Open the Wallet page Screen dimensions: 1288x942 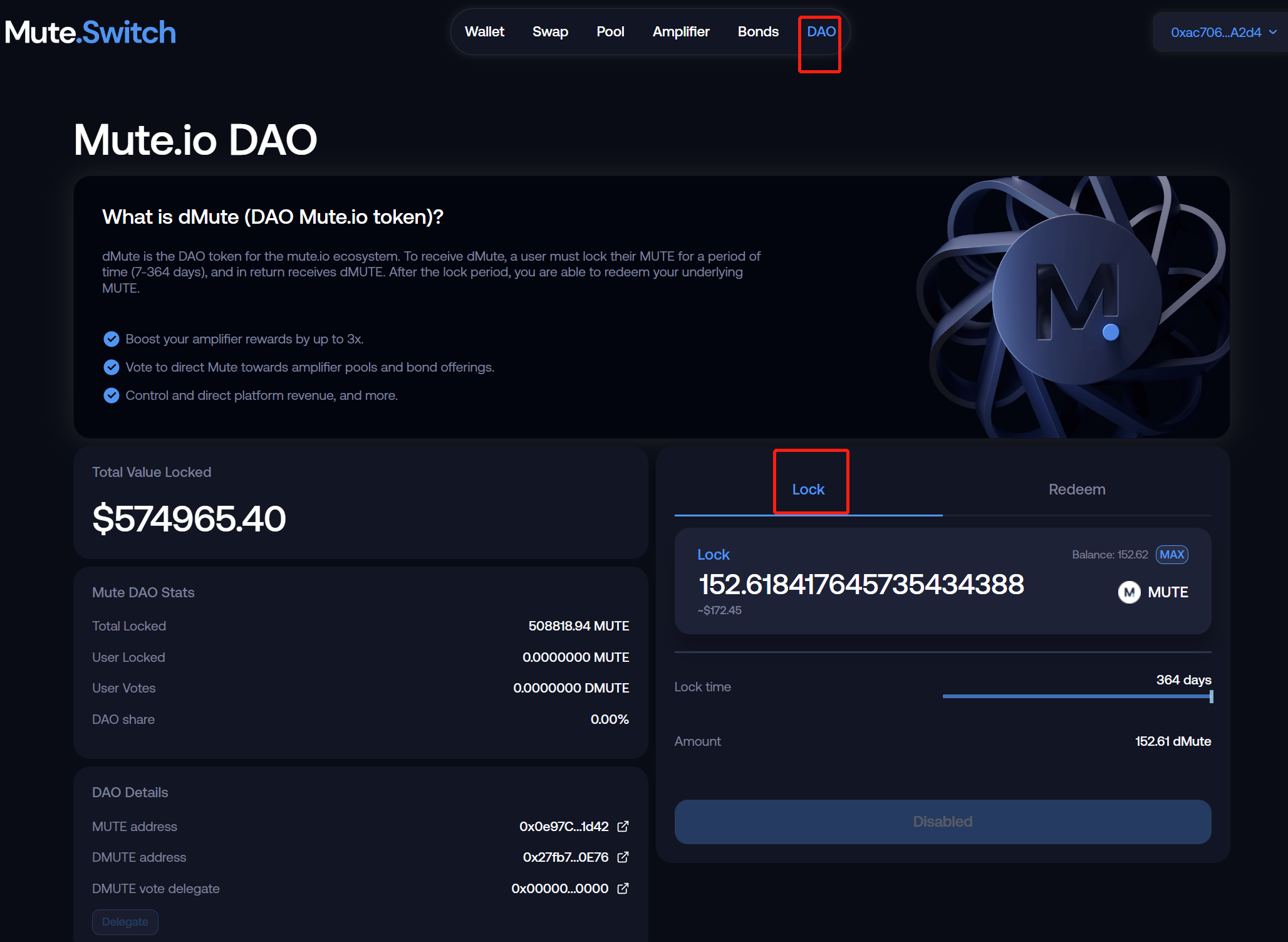(484, 31)
